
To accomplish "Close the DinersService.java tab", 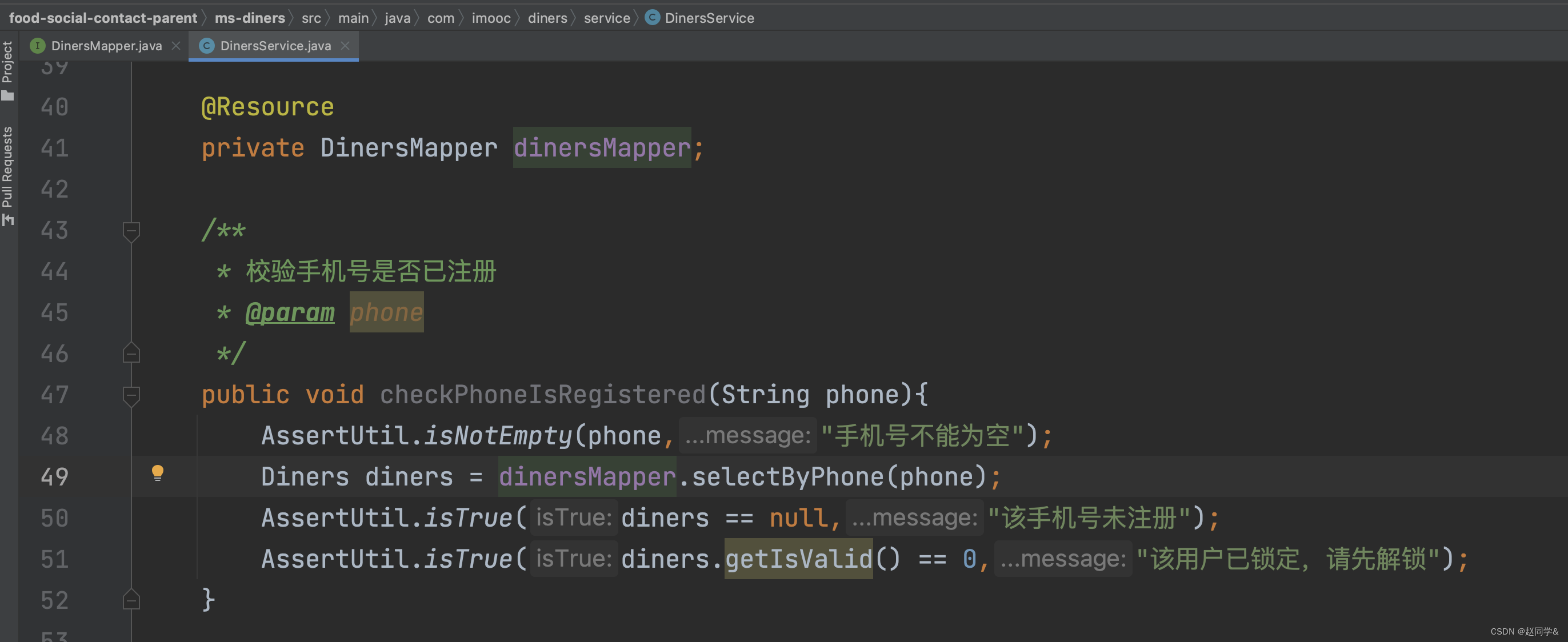I will click(x=345, y=46).
